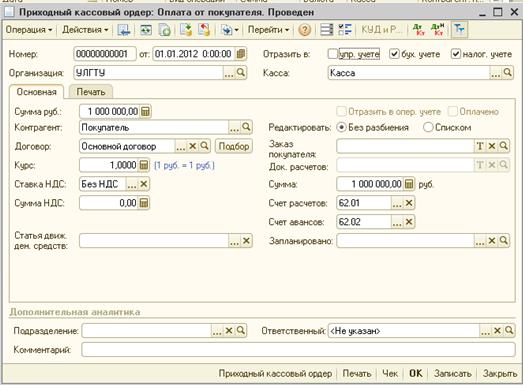Click magnifier icon next to Организация field
Viewport: 523px width, 385px height.
(x=240, y=72)
